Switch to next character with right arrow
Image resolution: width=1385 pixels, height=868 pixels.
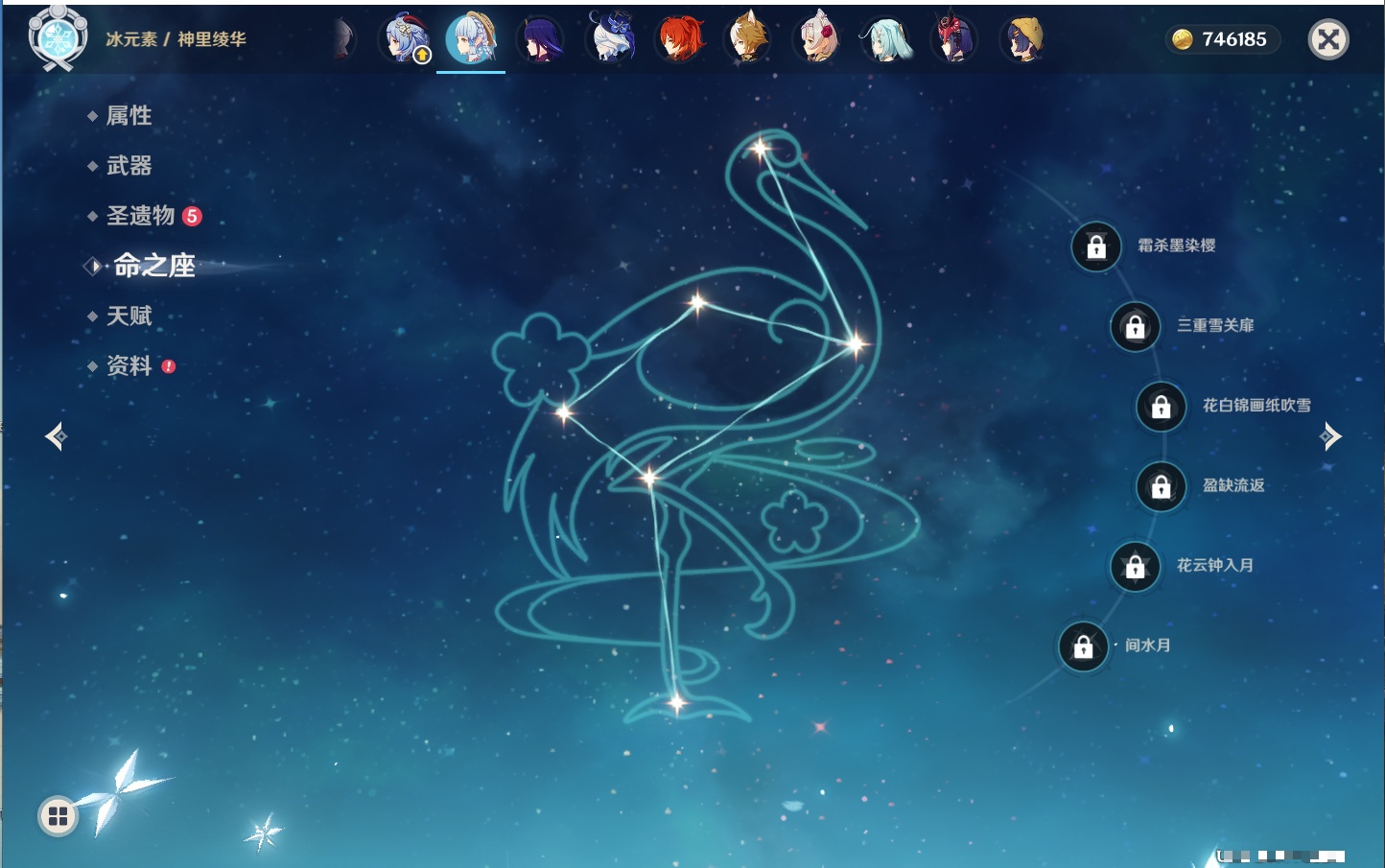[x=1330, y=436]
